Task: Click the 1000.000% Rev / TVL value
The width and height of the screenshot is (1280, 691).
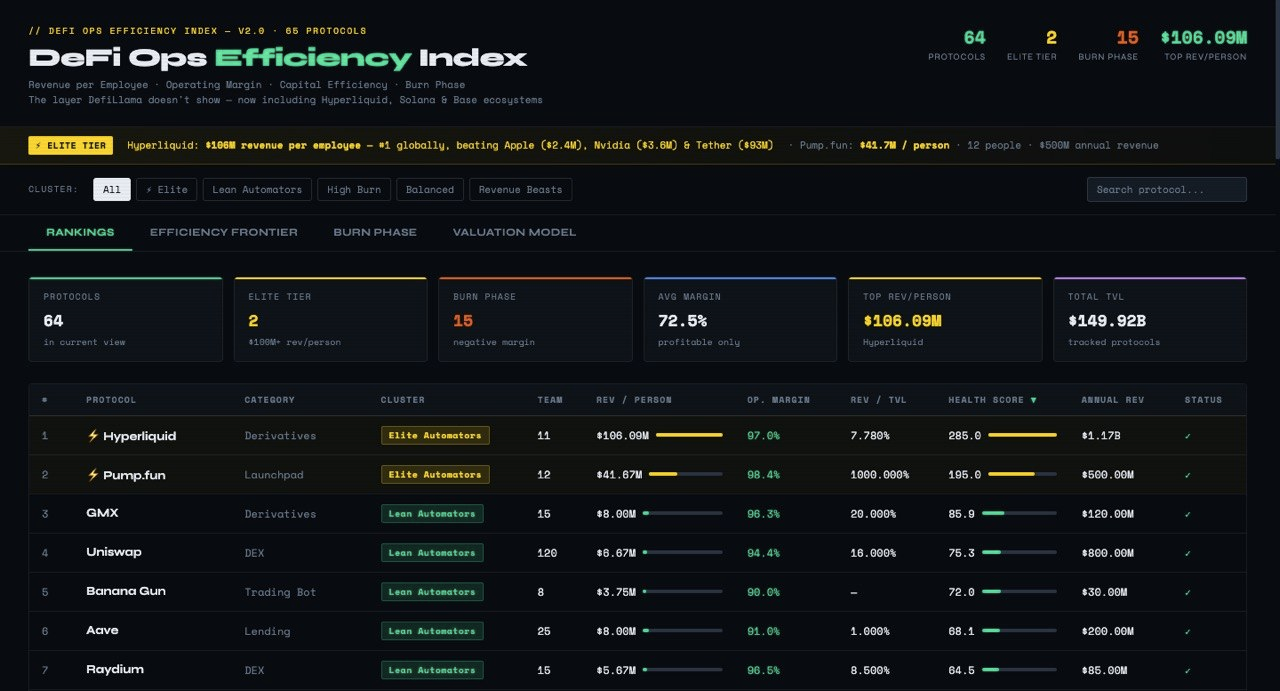Action: pyautogui.click(x=879, y=475)
